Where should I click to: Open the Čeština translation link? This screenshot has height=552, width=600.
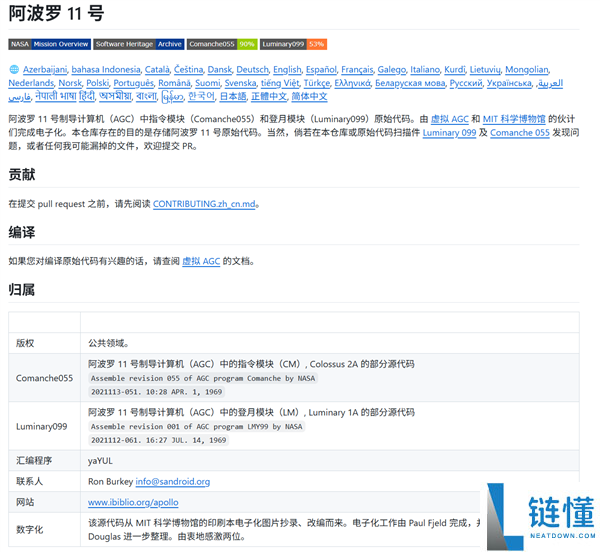point(189,70)
